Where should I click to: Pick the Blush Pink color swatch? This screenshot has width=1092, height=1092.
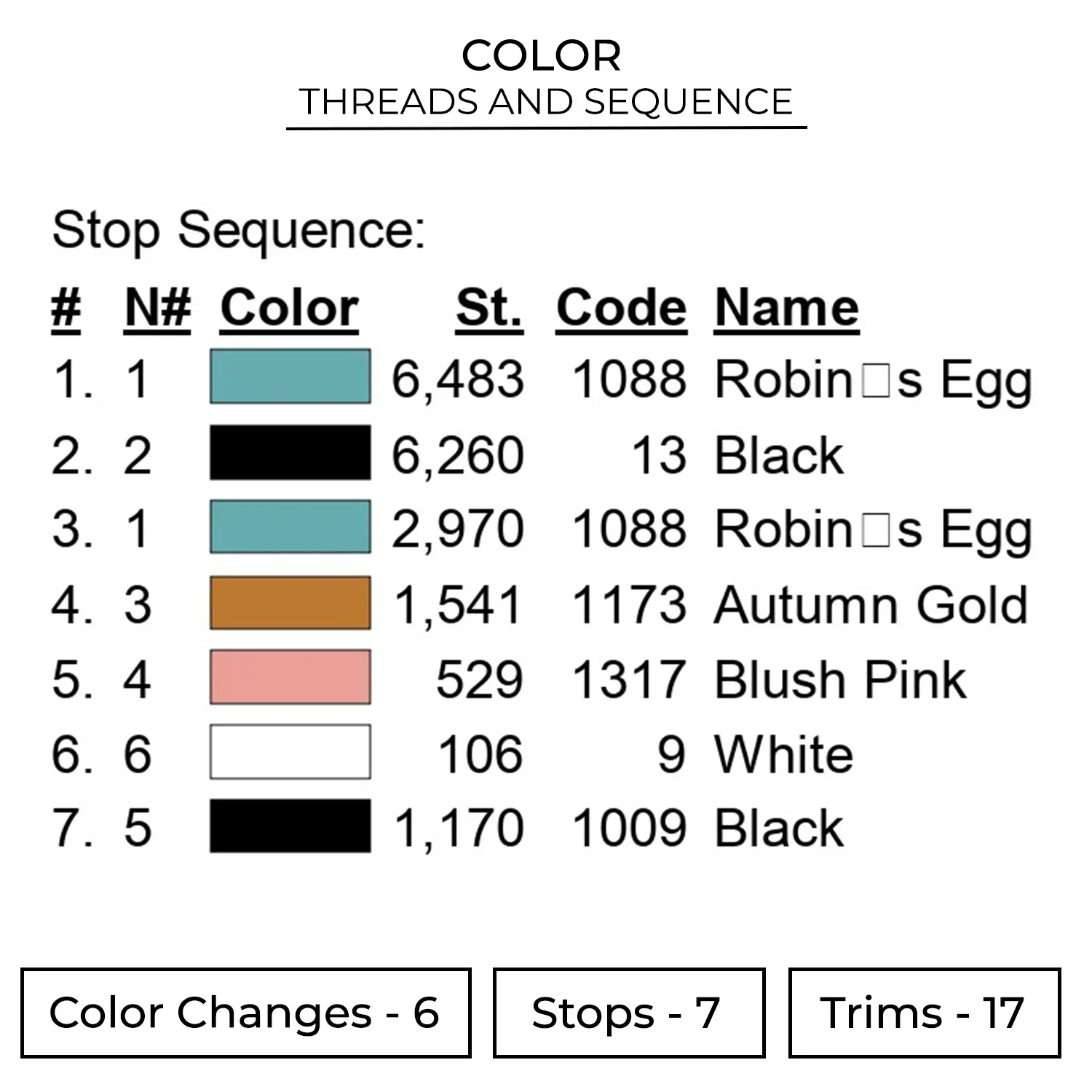[x=290, y=678]
